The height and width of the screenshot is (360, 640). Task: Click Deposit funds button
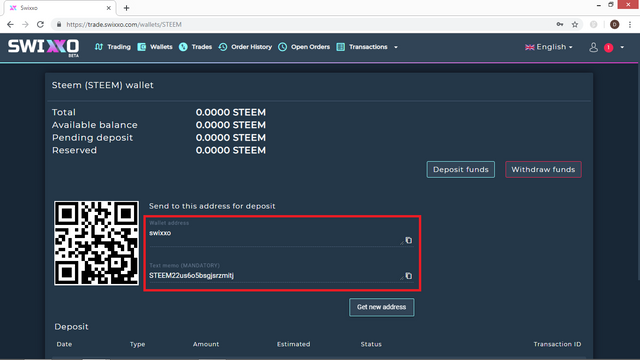point(460,169)
